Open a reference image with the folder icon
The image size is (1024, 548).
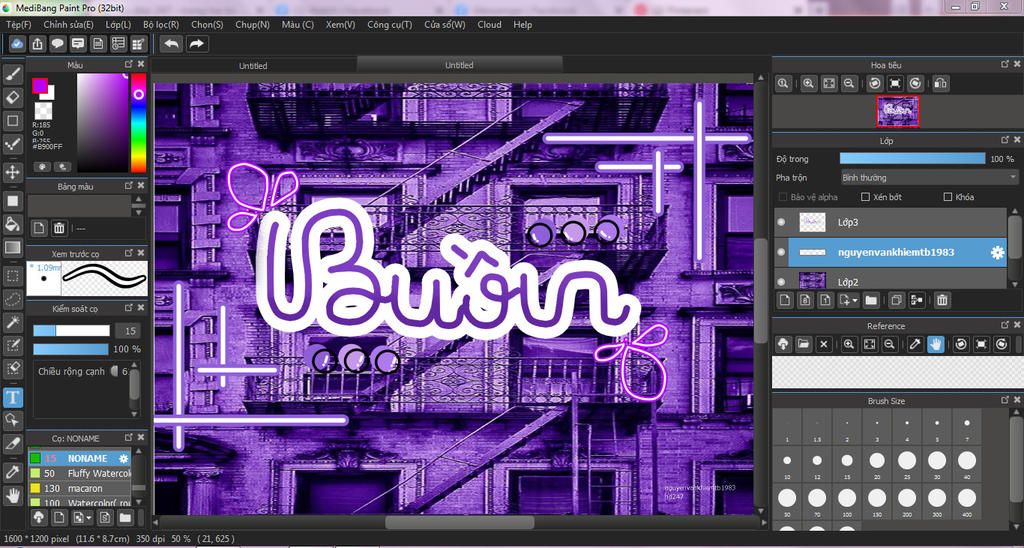click(803, 344)
